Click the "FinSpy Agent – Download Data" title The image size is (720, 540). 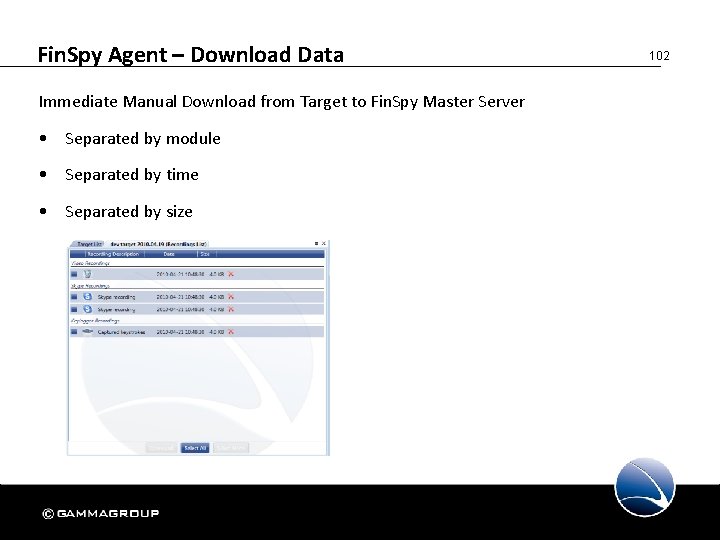click(x=191, y=55)
